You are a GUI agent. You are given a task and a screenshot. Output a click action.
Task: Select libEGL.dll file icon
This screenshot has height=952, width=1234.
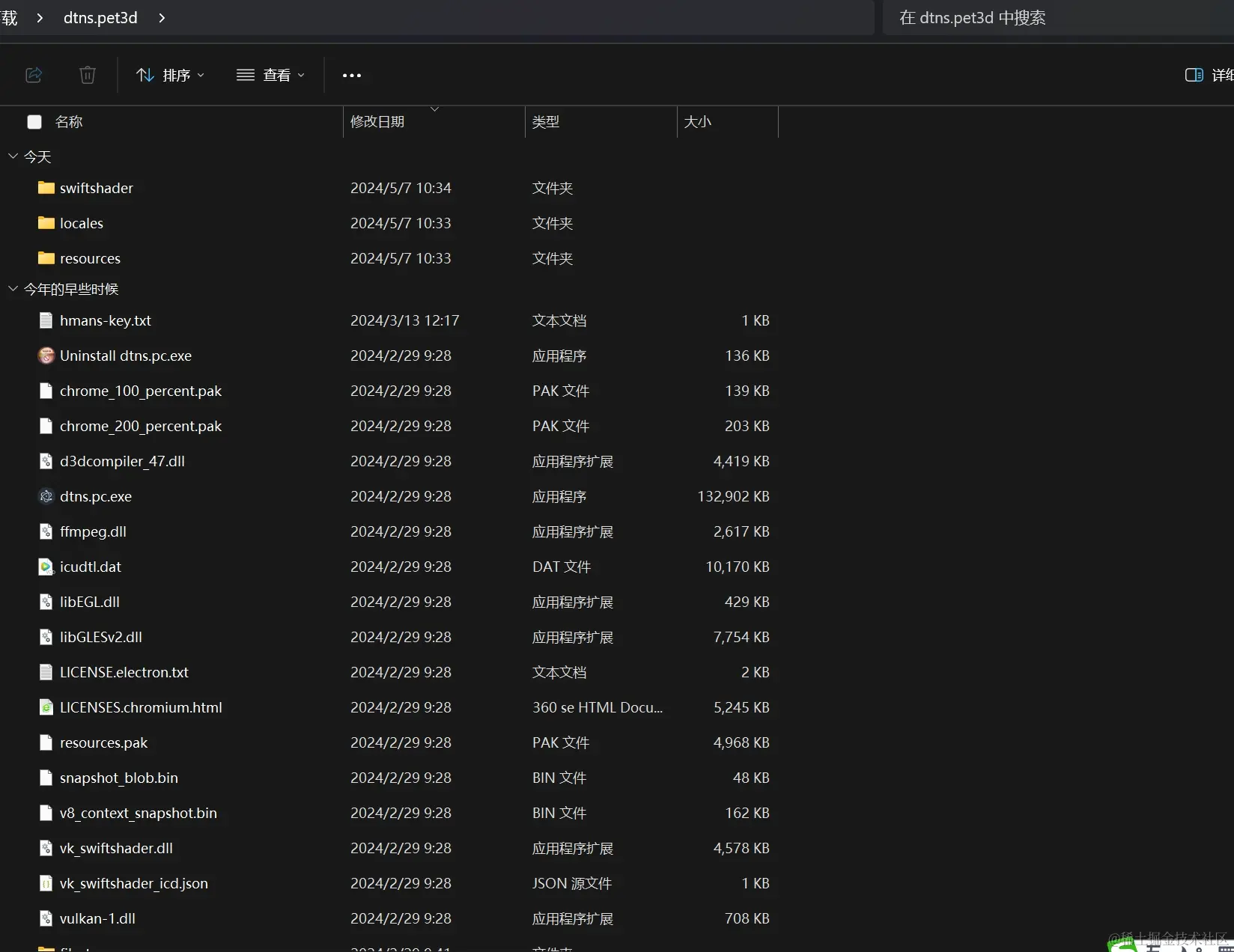(46, 602)
